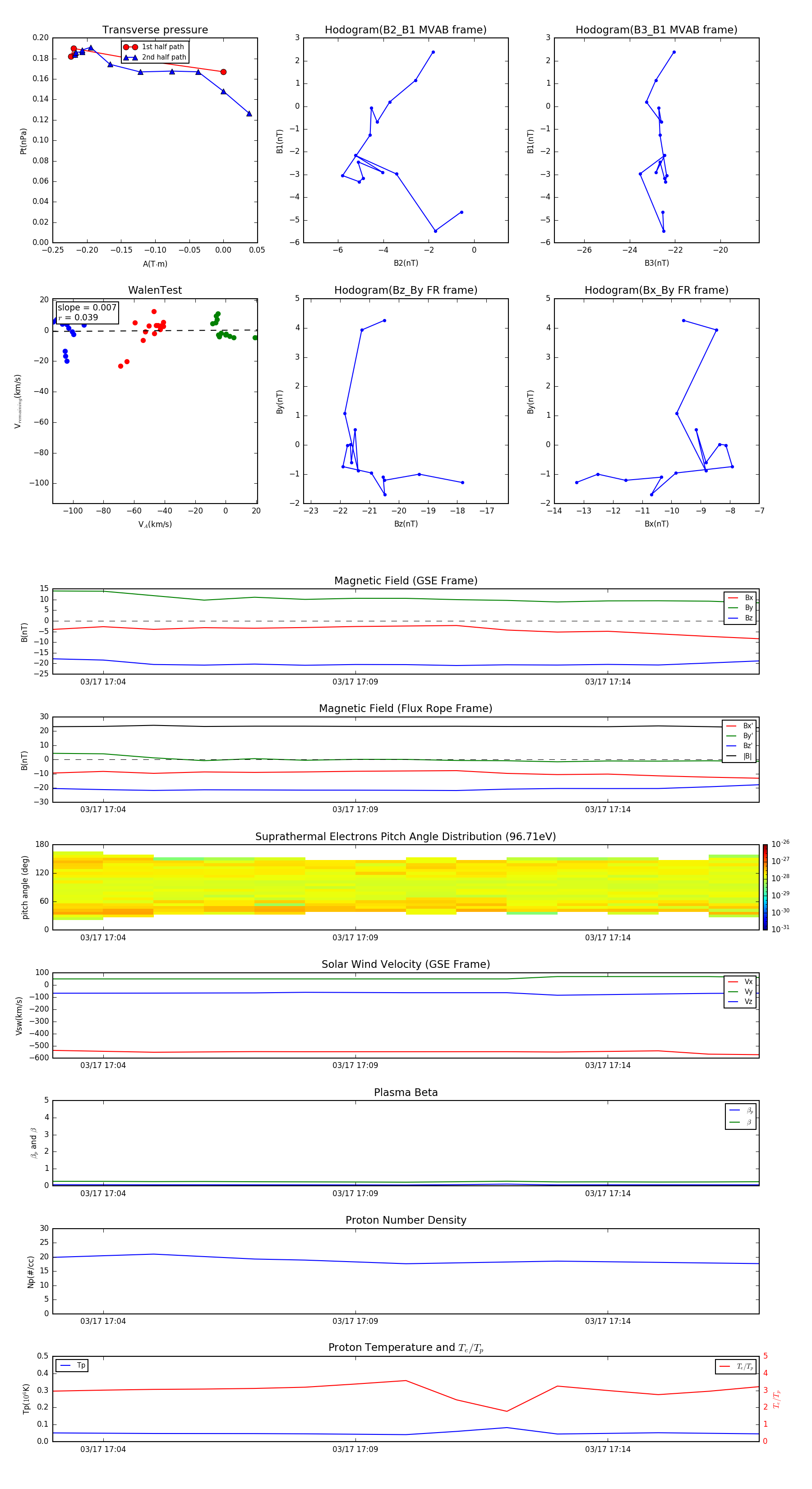Click '03/17 17:04' tick under GSE magnetic field plot
The width and height of the screenshot is (812, 1489).
point(103,682)
